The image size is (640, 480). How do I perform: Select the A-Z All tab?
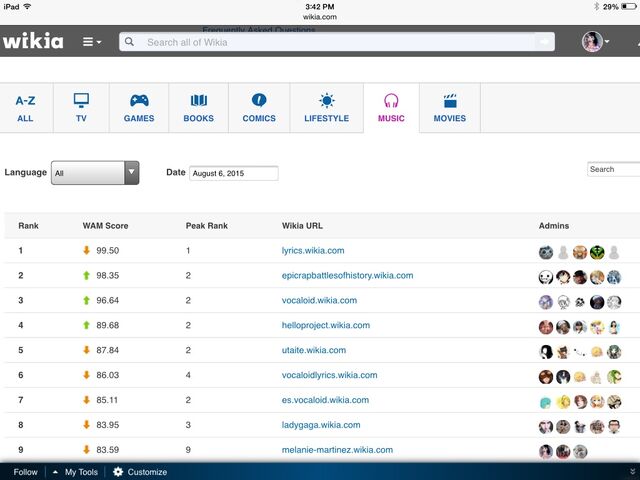[25, 108]
